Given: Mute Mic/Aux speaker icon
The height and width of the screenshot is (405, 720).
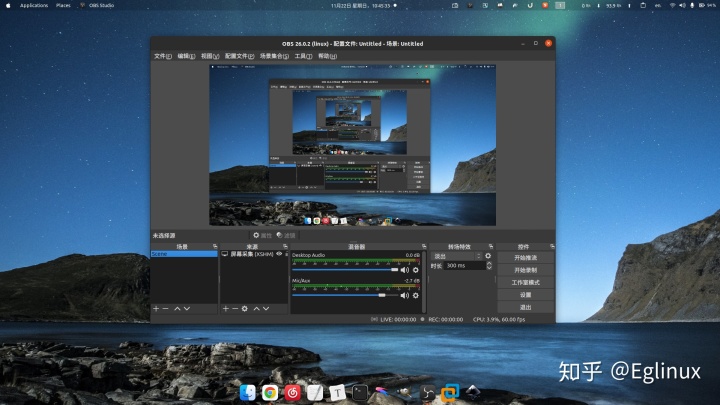Looking at the screenshot, I should point(405,295).
